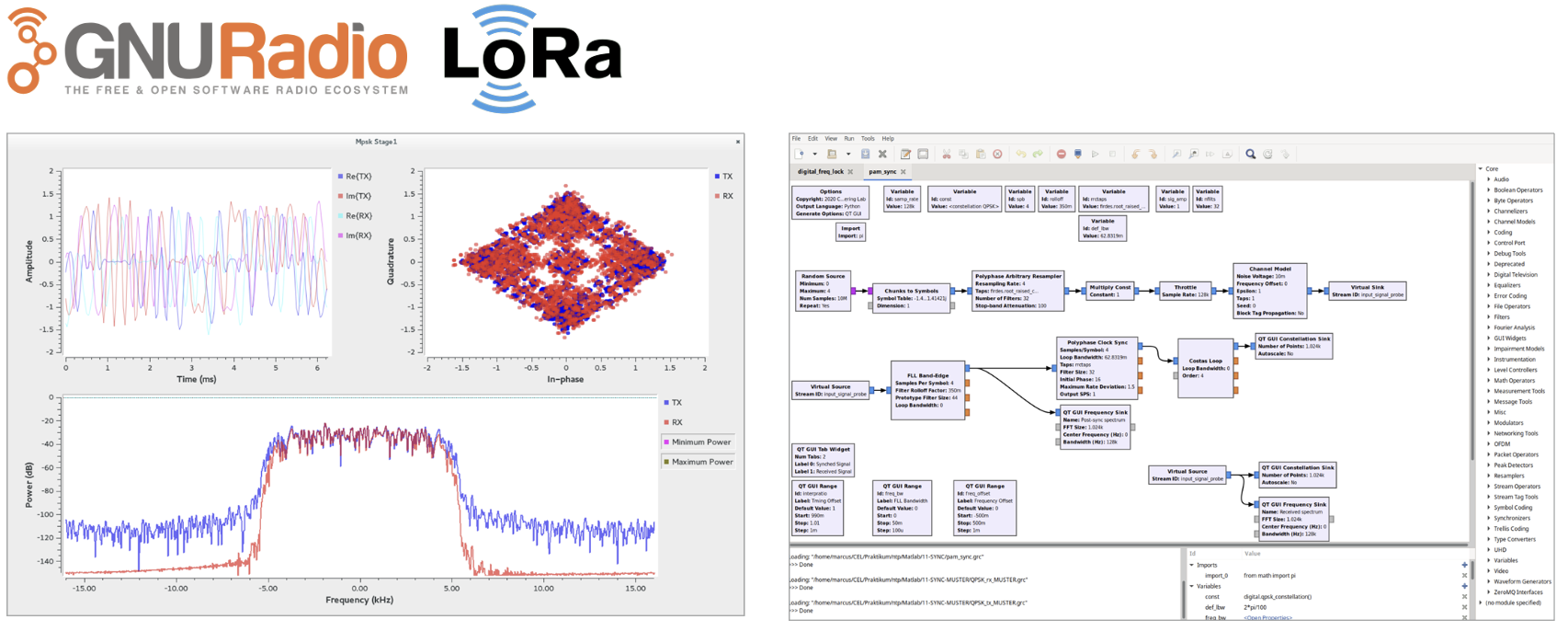Viewport: 1568px width, 631px height.
Task: Select the Throttle block
Action: (1186, 291)
